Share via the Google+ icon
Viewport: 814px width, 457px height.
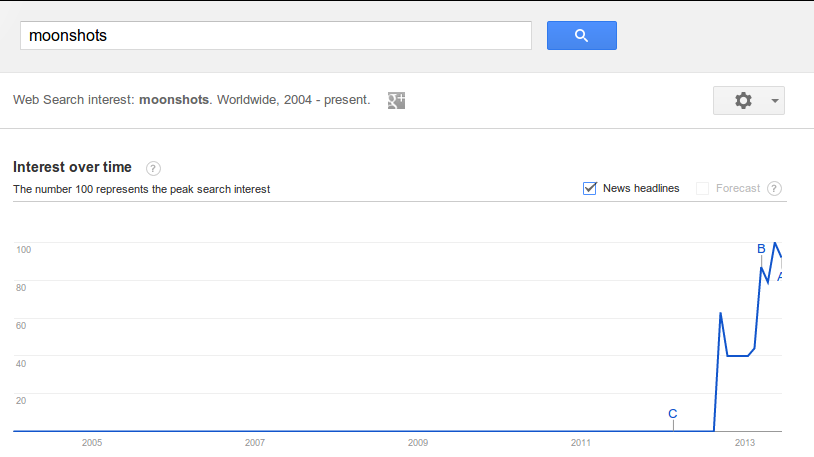pyautogui.click(x=396, y=100)
